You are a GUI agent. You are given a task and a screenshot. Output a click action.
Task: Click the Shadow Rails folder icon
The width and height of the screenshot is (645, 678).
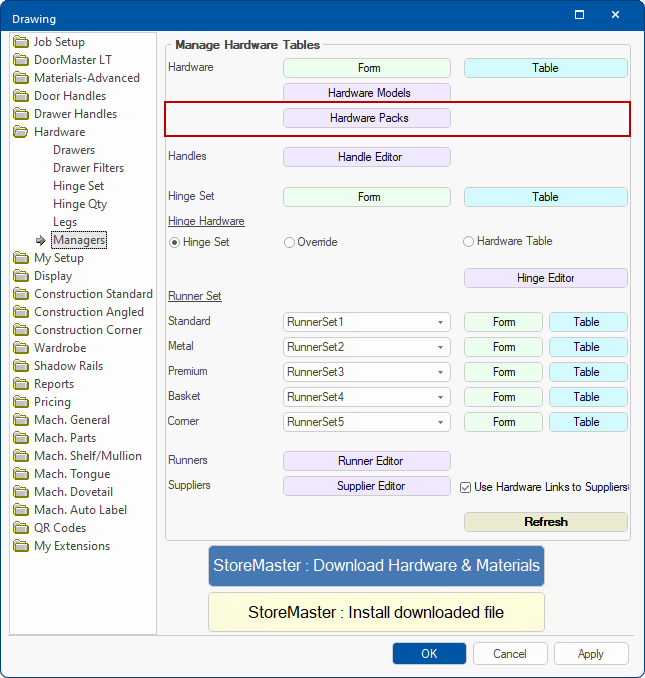pyautogui.click(x=22, y=366)
